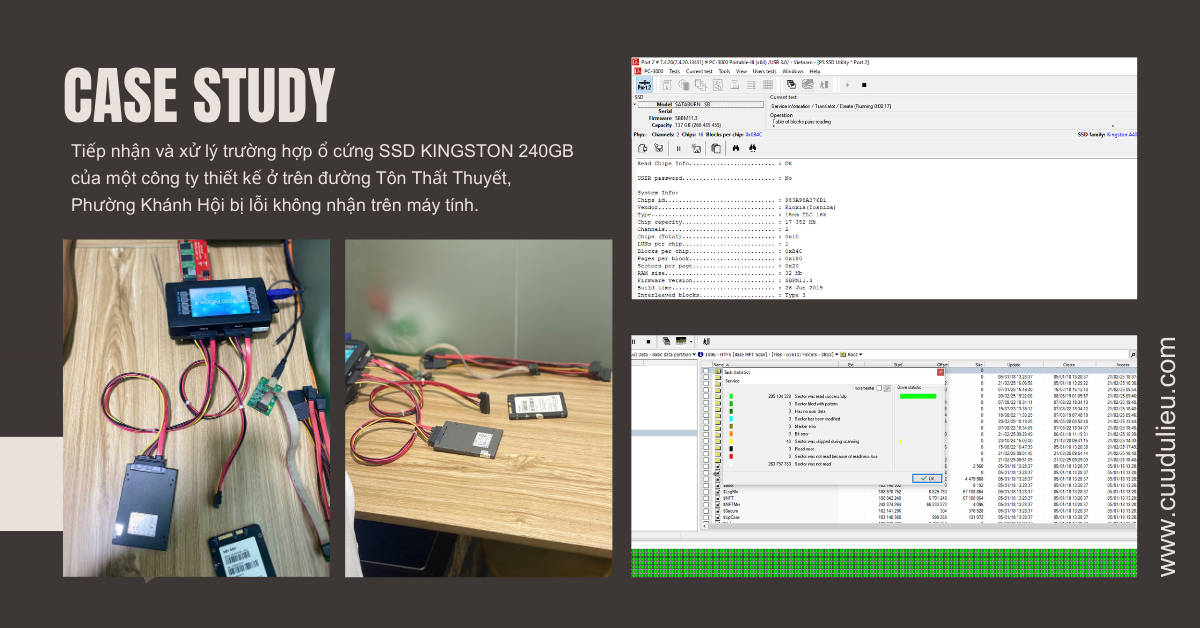Click the copy log icon beside binoculars

click(x=716, y=148)
